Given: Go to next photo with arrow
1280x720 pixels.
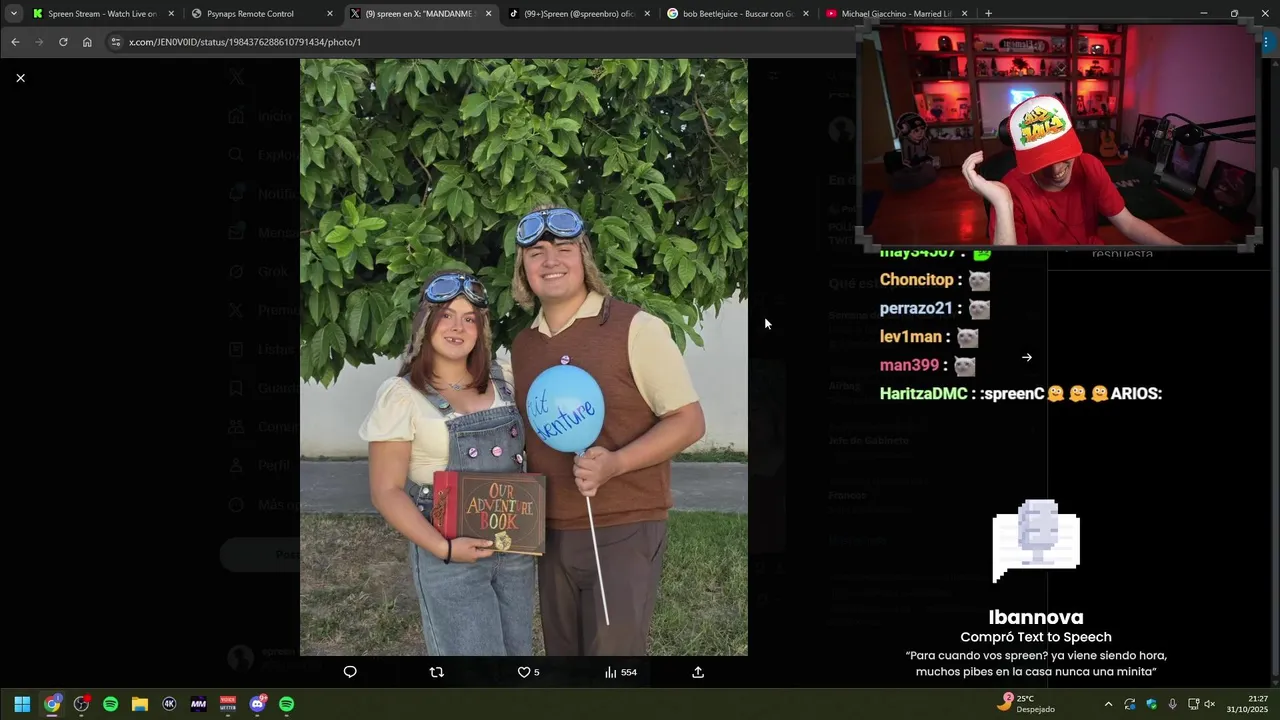Looking at the screenshot, I should click(x=1027, y=357).
